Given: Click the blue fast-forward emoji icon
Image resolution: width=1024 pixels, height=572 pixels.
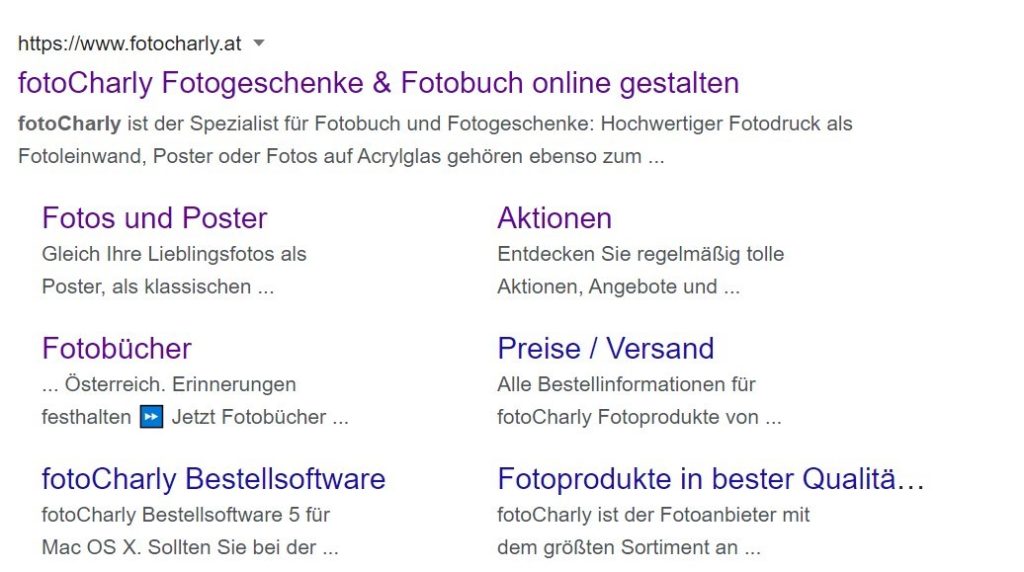Looking at the screenshot, I should 151,417.
